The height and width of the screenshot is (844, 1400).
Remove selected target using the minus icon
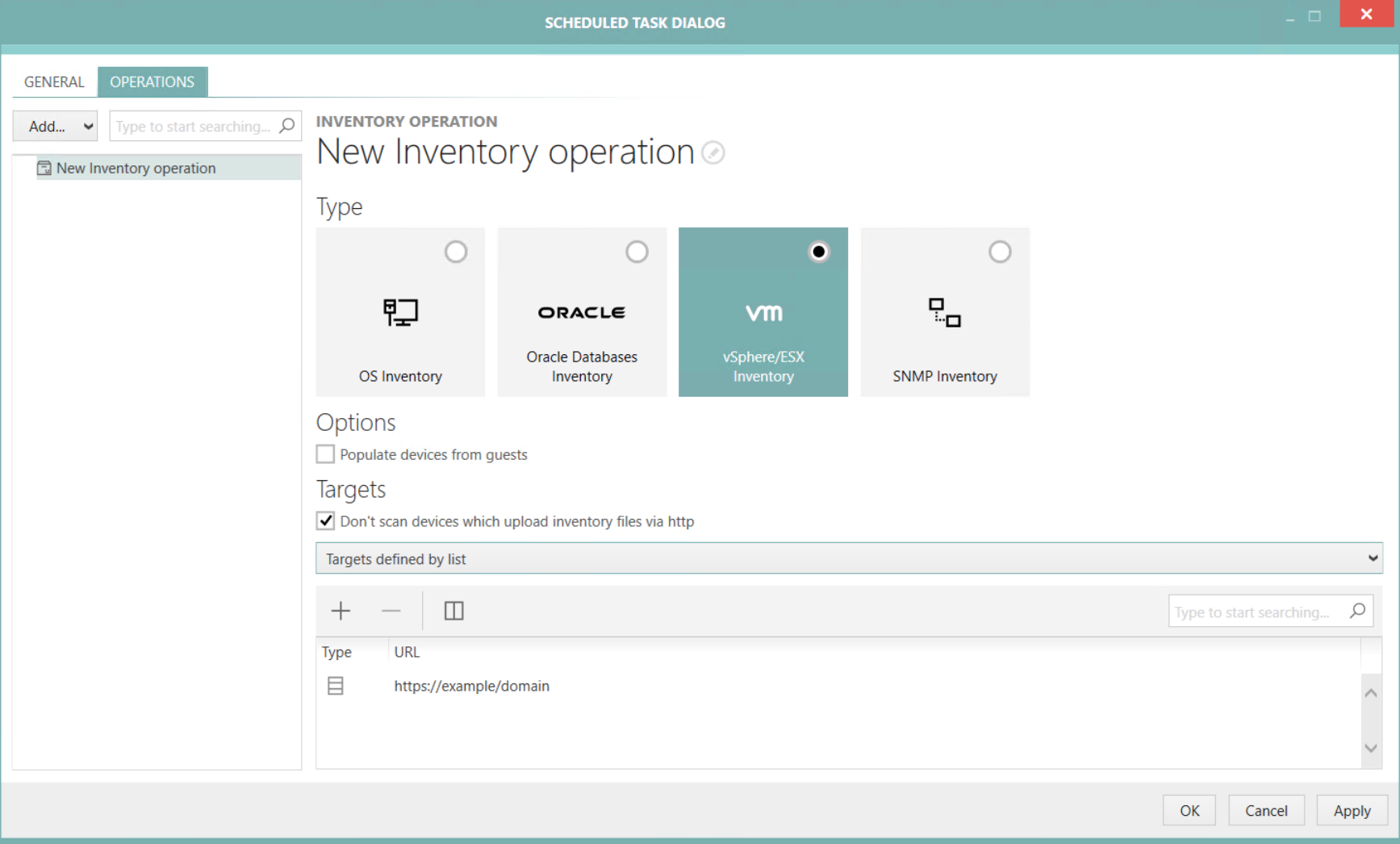pos(391,611)
